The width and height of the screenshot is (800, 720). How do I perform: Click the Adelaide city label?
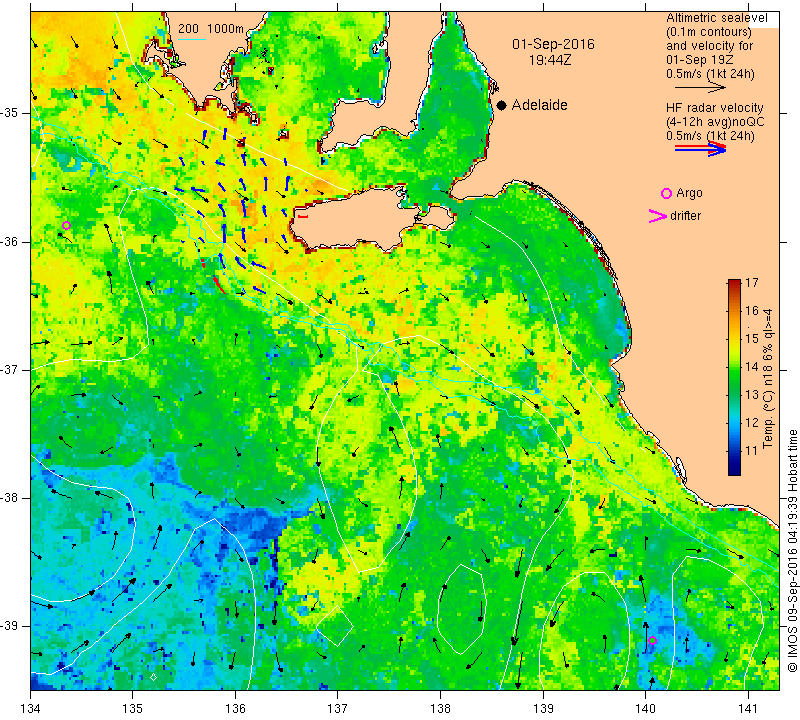[x=539, y=105]
